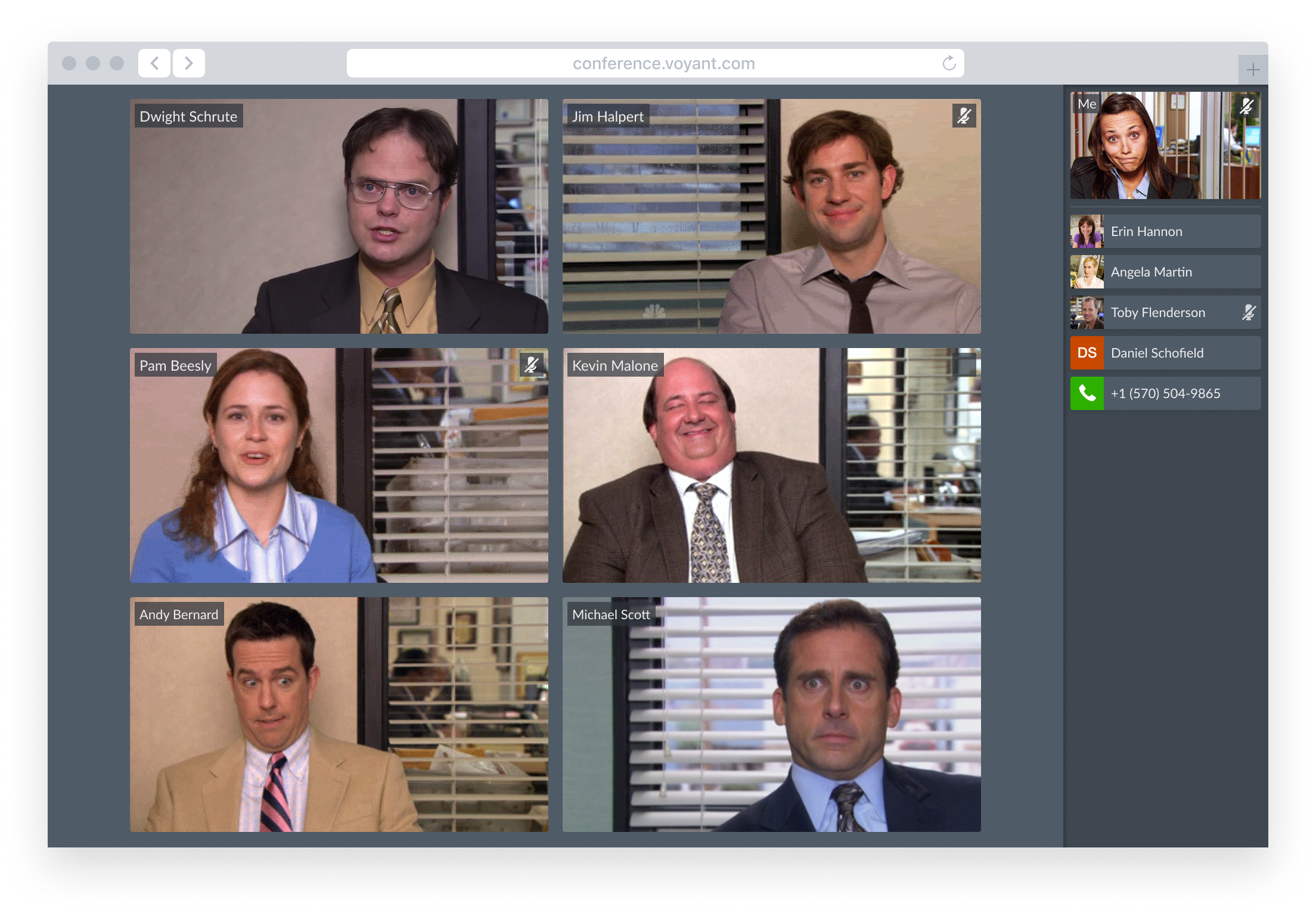Screen dimensions: 1316x913
Task: Unmute Toby Flenderson in participant list
Action: pos(1249,312)
